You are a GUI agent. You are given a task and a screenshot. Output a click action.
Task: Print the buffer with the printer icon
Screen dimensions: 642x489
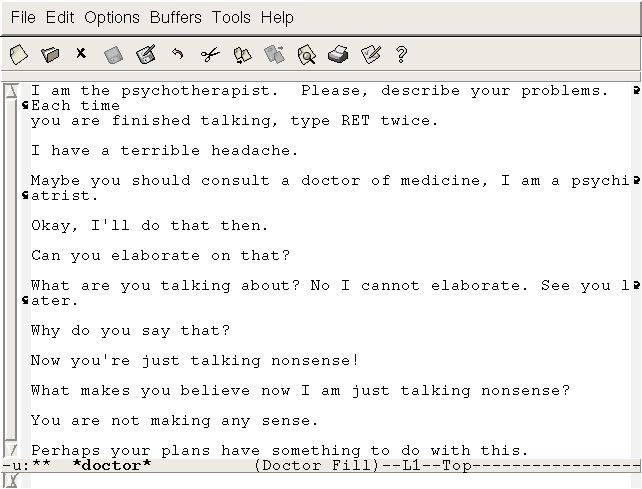[x=338, y=54]
